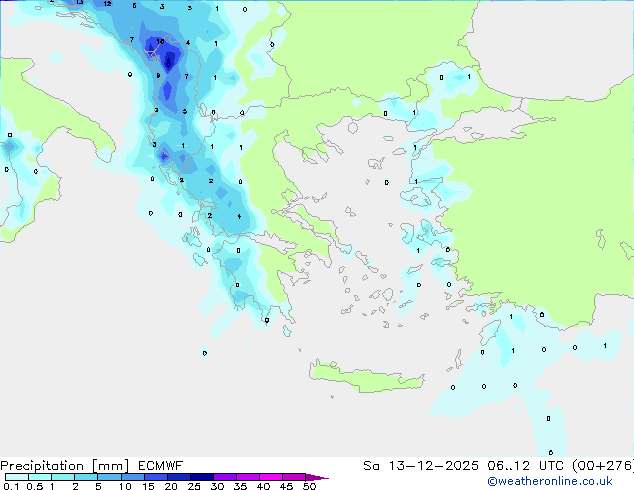The width and height of the screenshot is (634, 490).
Task: Click the '45' legend scale label
Action: pos(286,486)
